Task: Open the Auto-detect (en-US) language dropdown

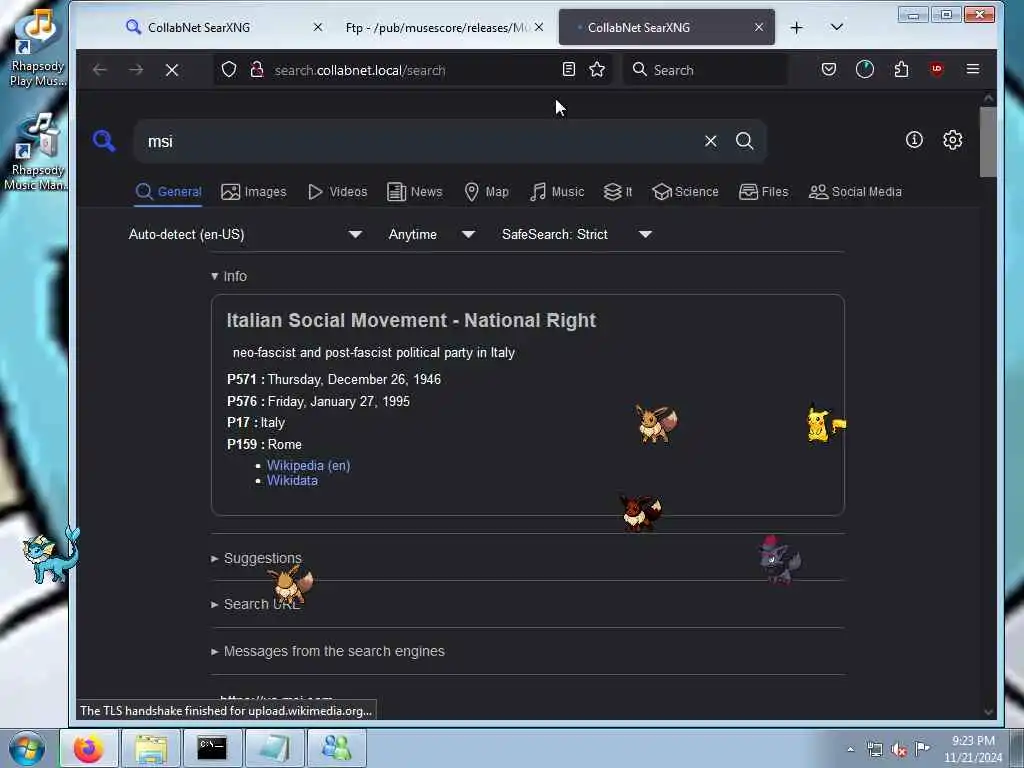Action: (x=246, y=234)
